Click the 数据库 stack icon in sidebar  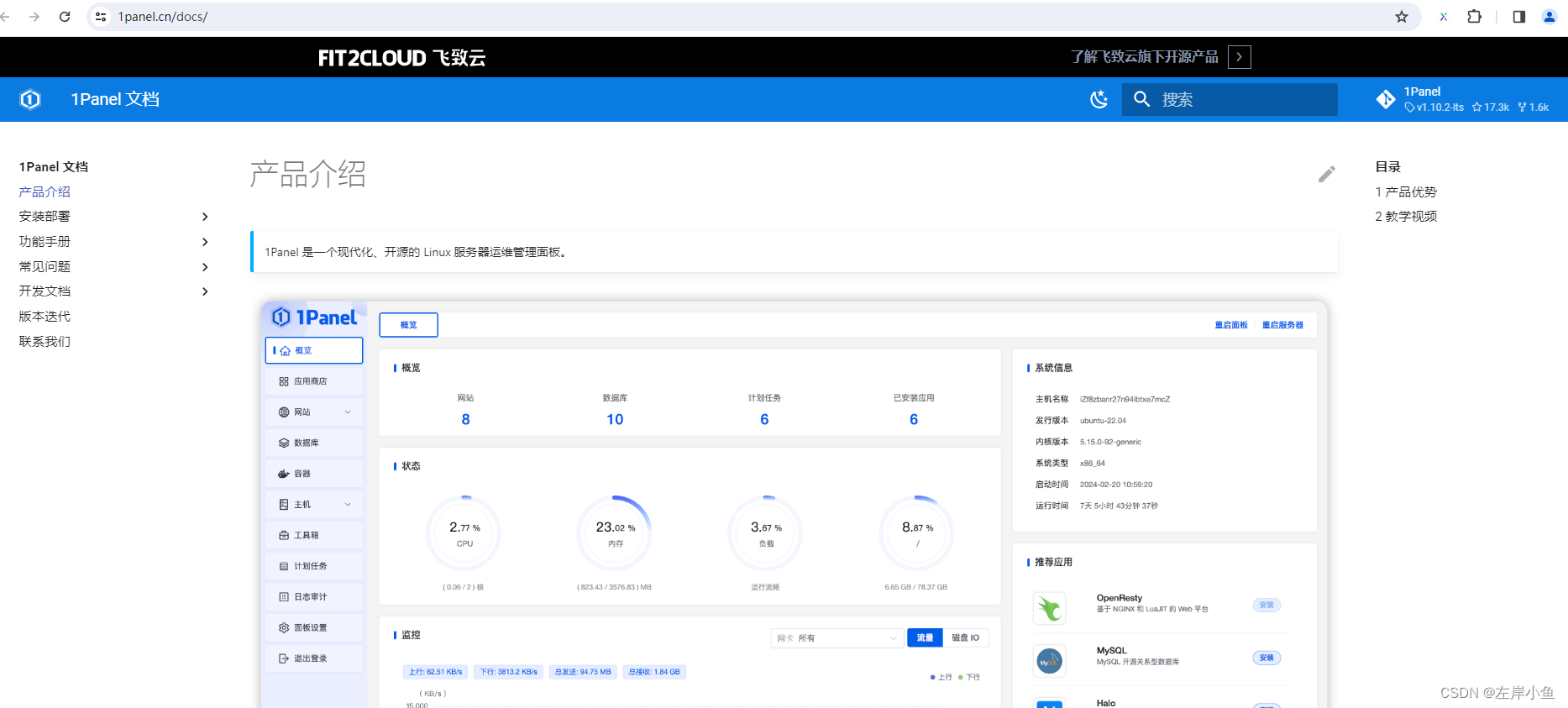[284, 443]
